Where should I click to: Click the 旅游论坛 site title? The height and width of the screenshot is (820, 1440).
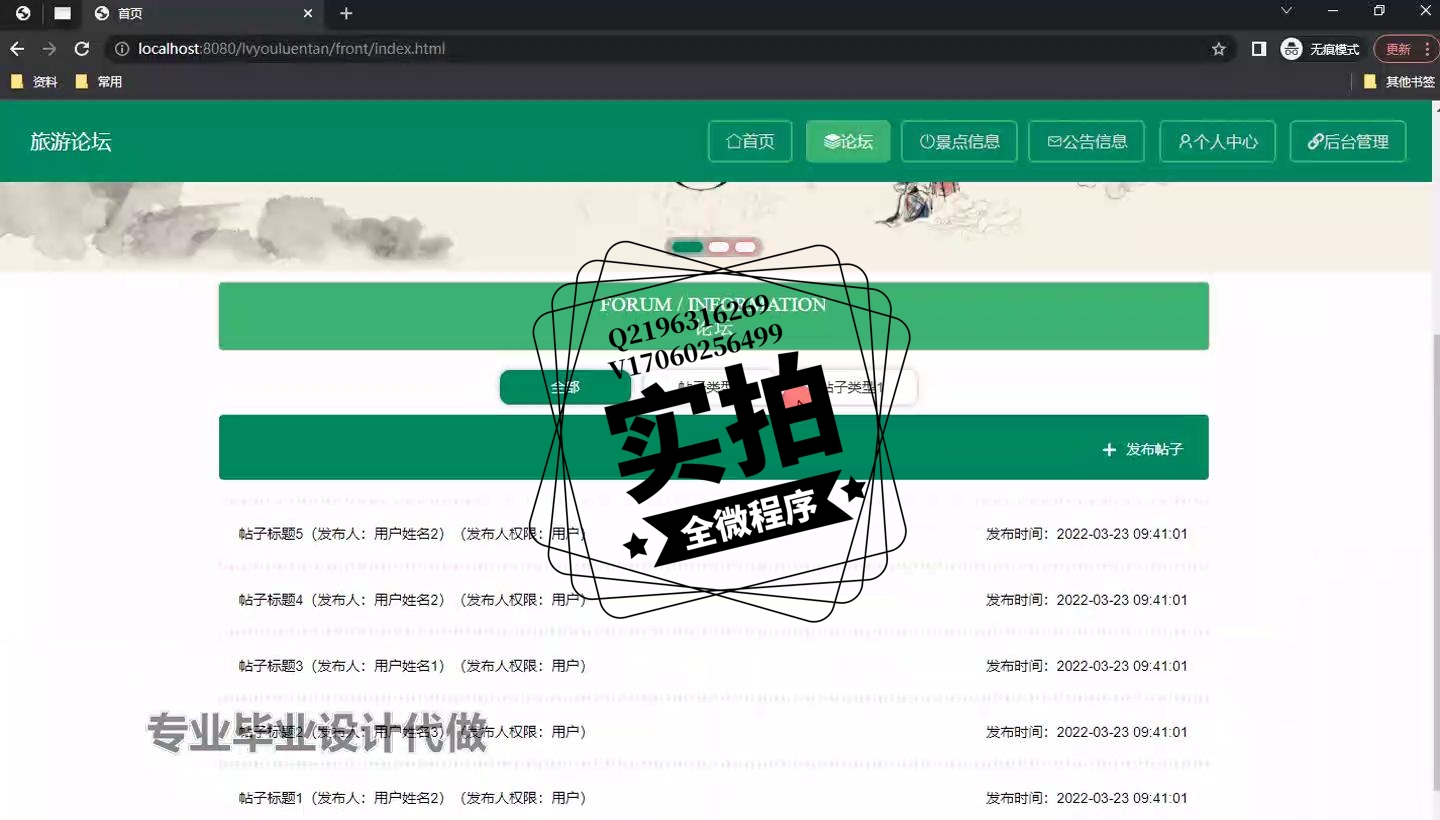pyautogui.click(x=71, y=142)
